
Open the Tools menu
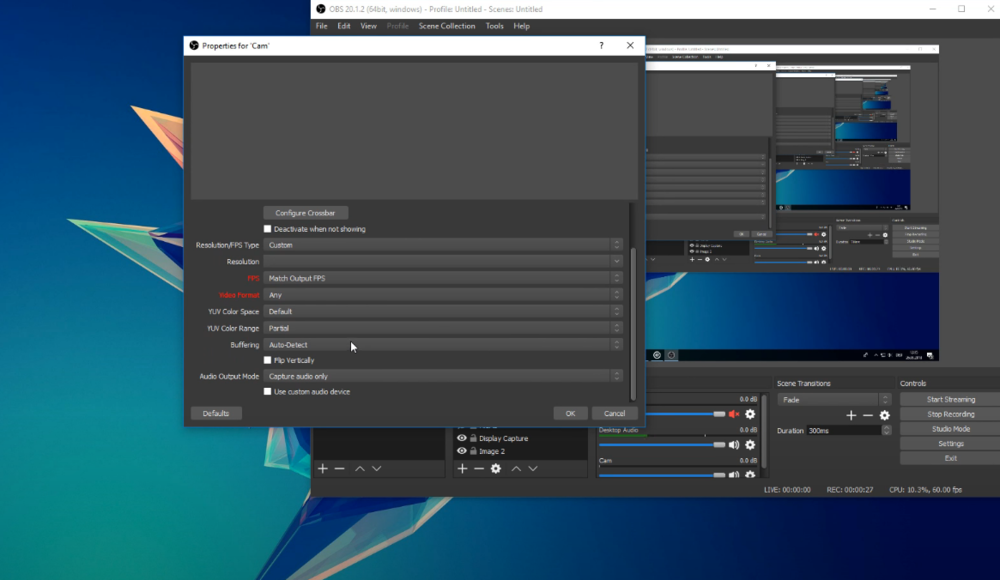pos(494,26)
